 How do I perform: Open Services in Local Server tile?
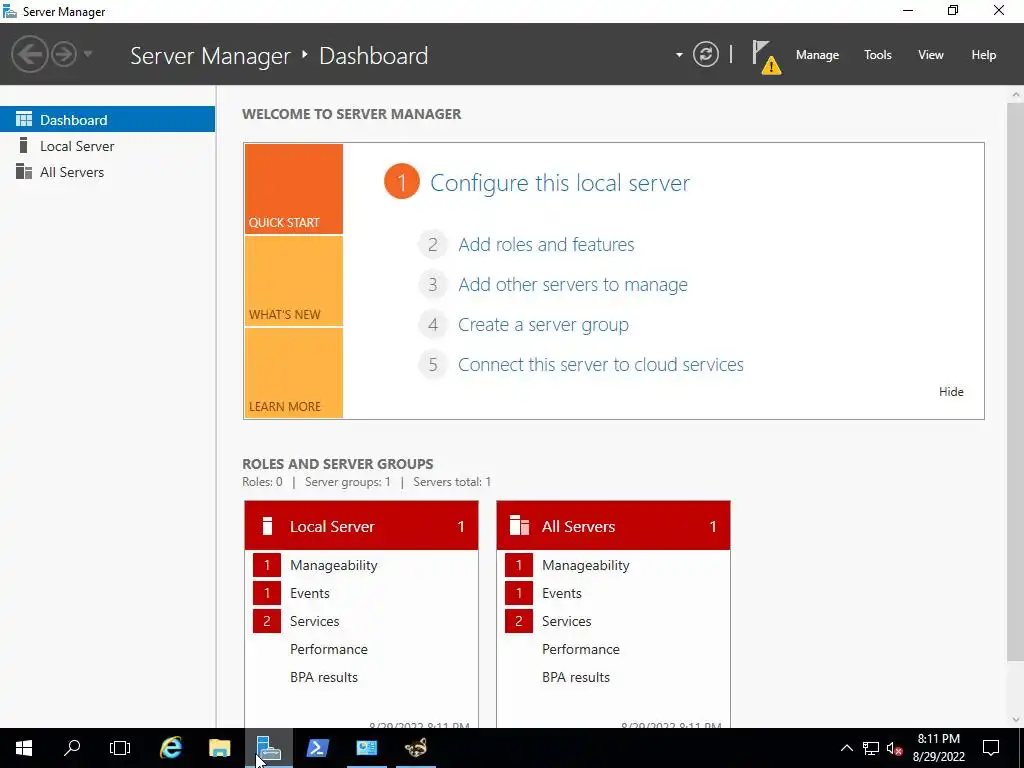point(315,621)
